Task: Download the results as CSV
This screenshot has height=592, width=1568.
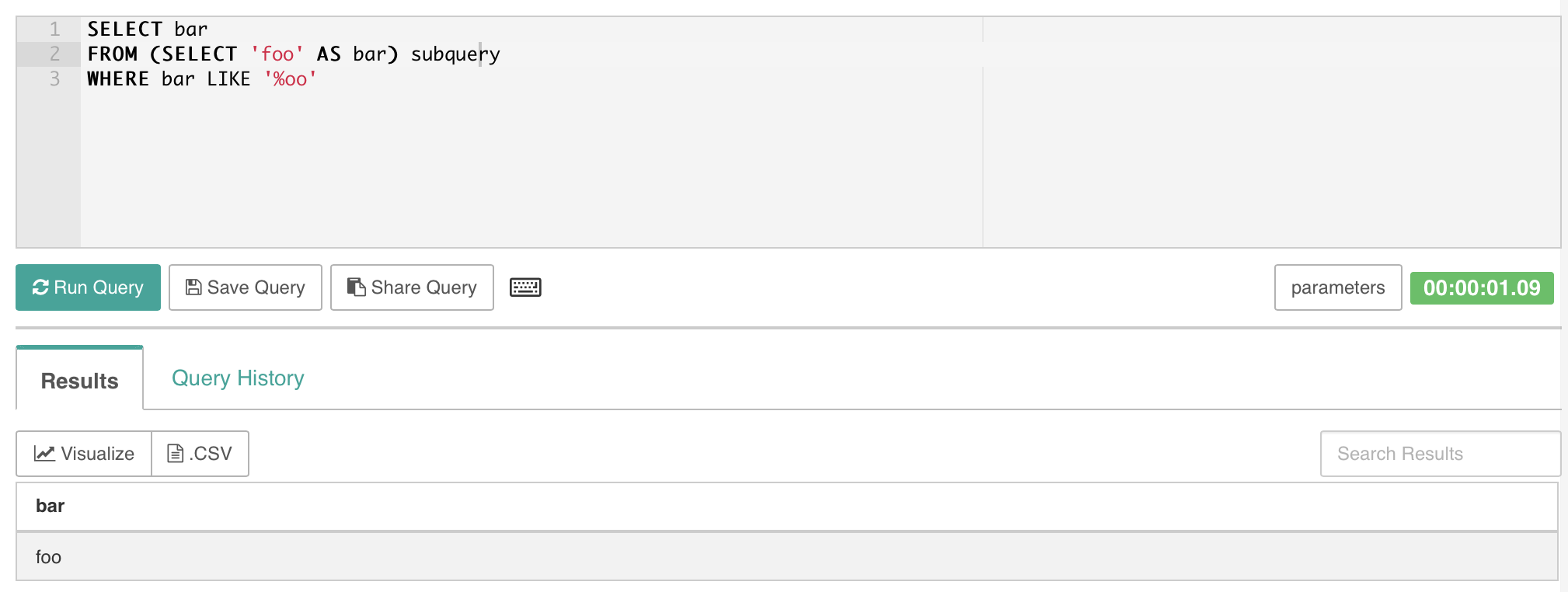Action: [x=200, y=454]
